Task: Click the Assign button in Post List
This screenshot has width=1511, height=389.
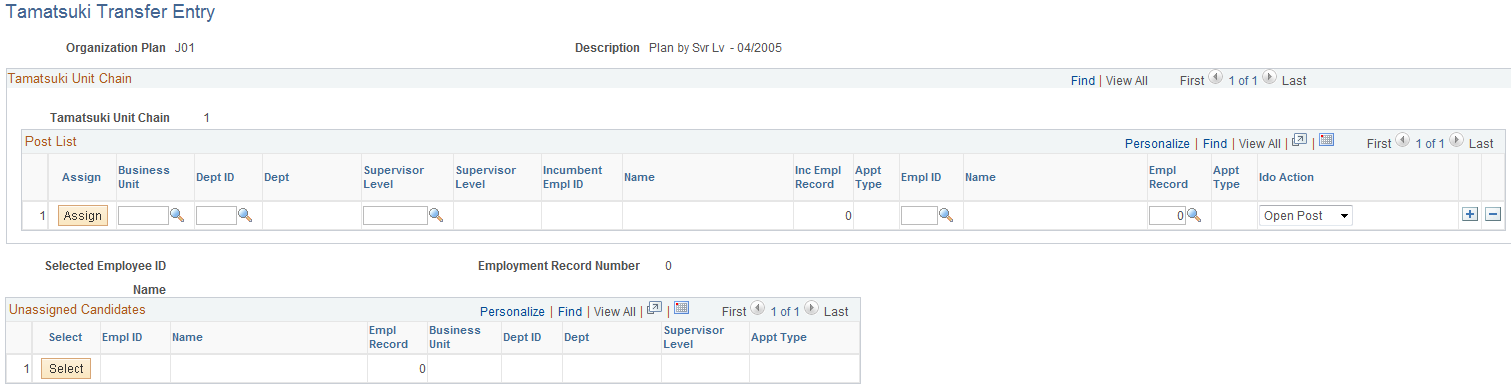Action: coord(83,215)
